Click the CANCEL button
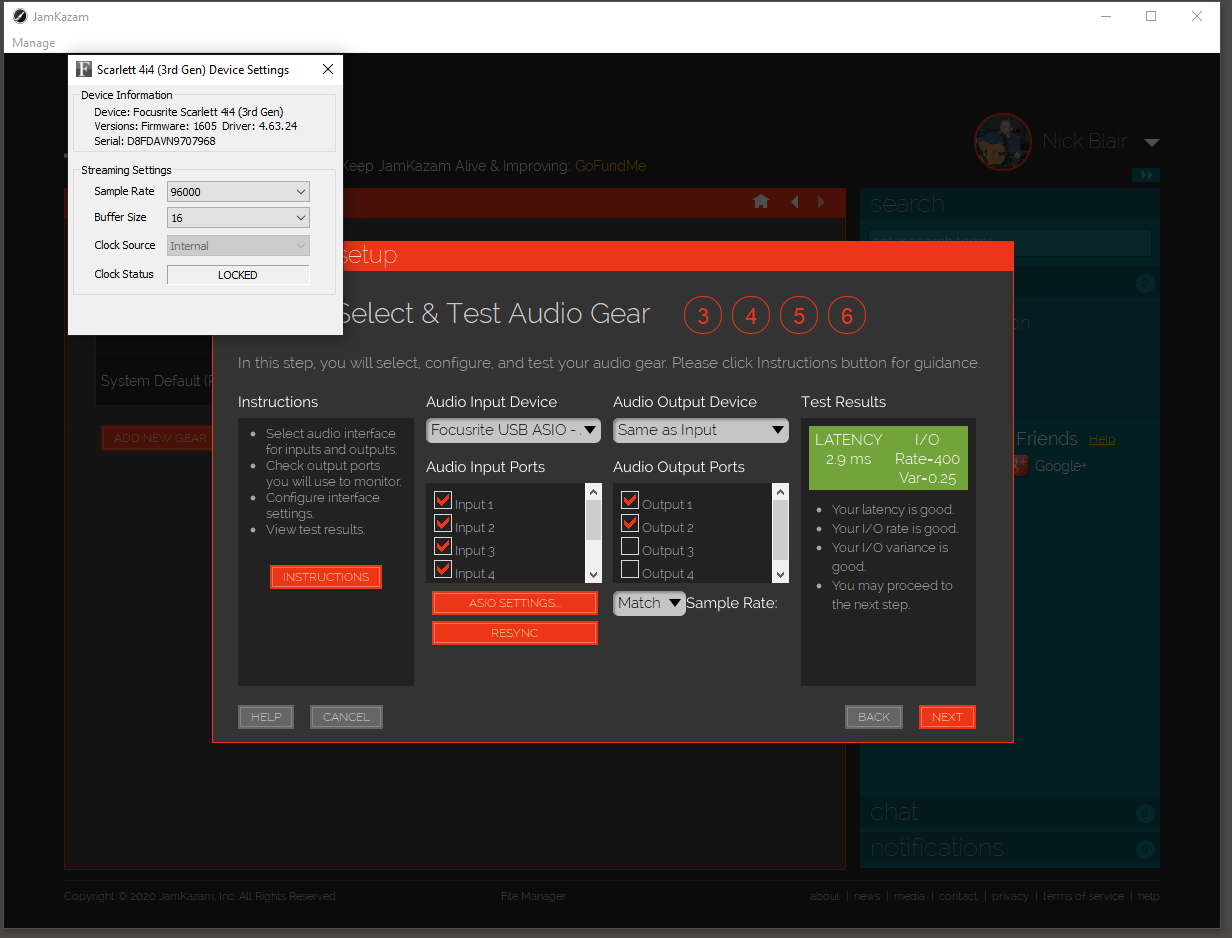1232x938 pixels. (346, 717)
